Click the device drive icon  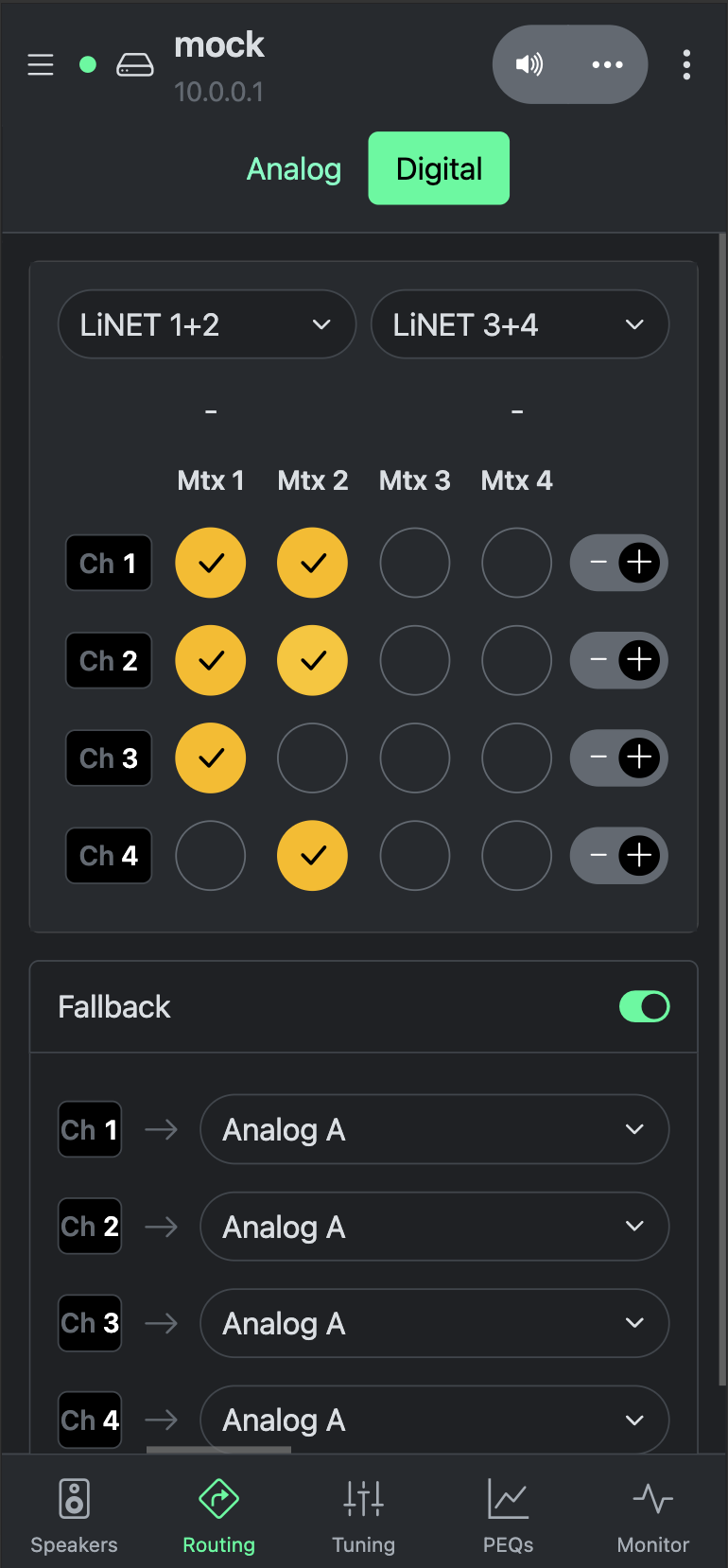135,64
